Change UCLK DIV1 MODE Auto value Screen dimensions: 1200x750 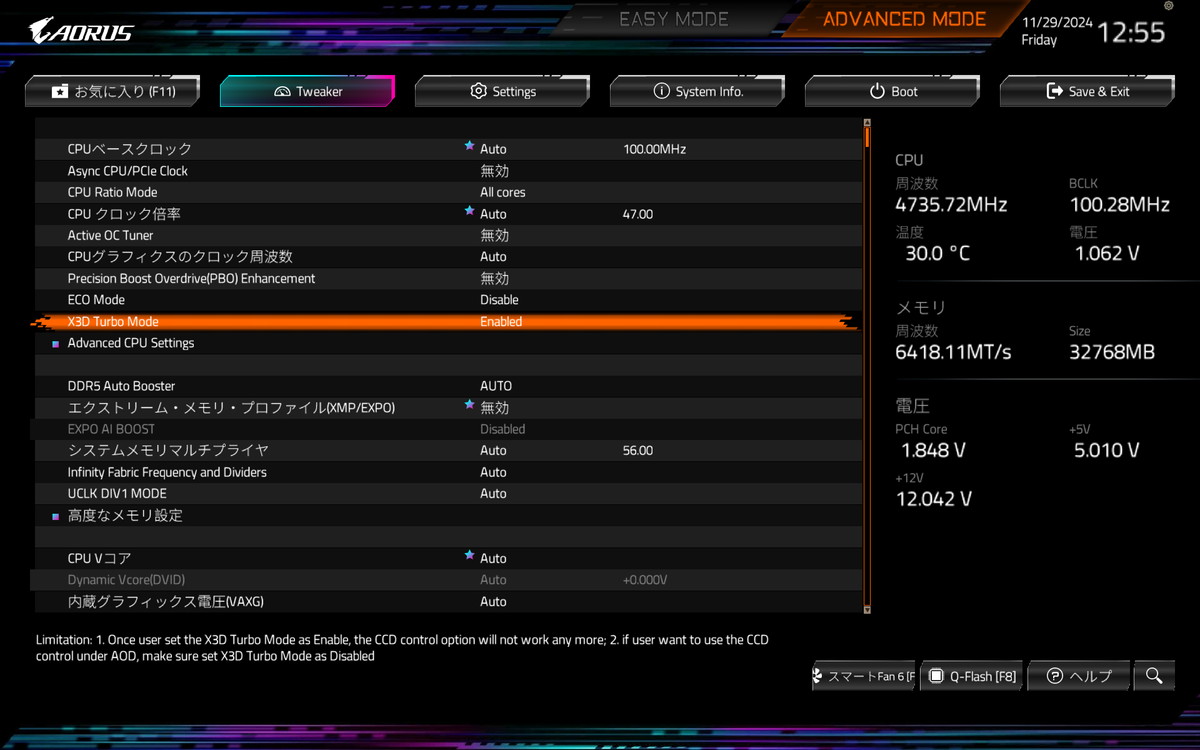[x=493, y=494]
